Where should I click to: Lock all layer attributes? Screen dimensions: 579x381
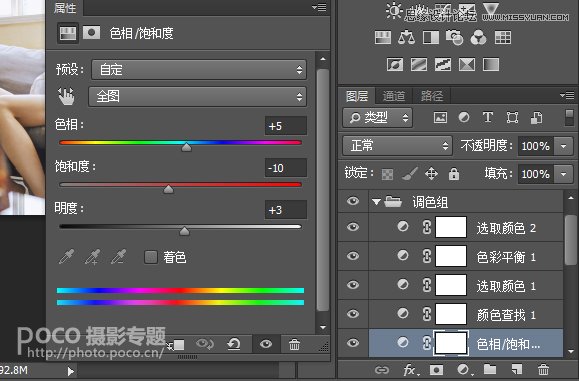[454, 174]
